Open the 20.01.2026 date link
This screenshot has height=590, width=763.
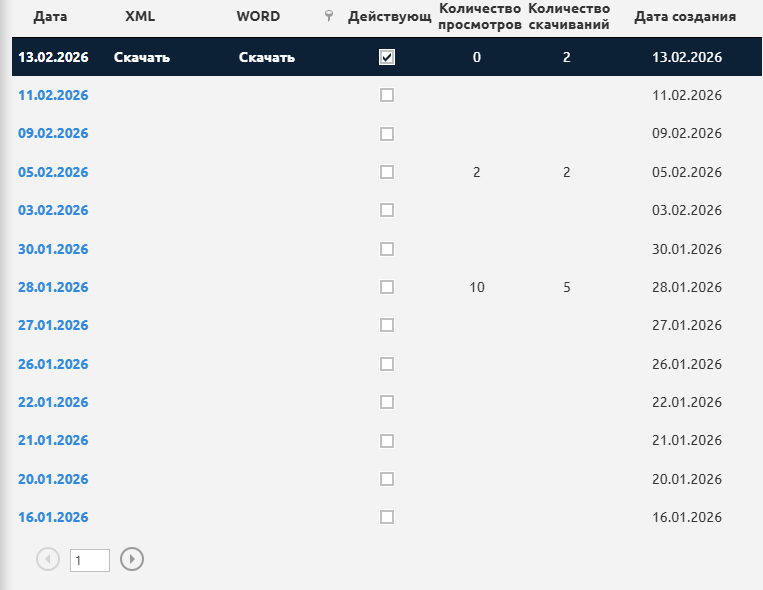coord(53,479)
